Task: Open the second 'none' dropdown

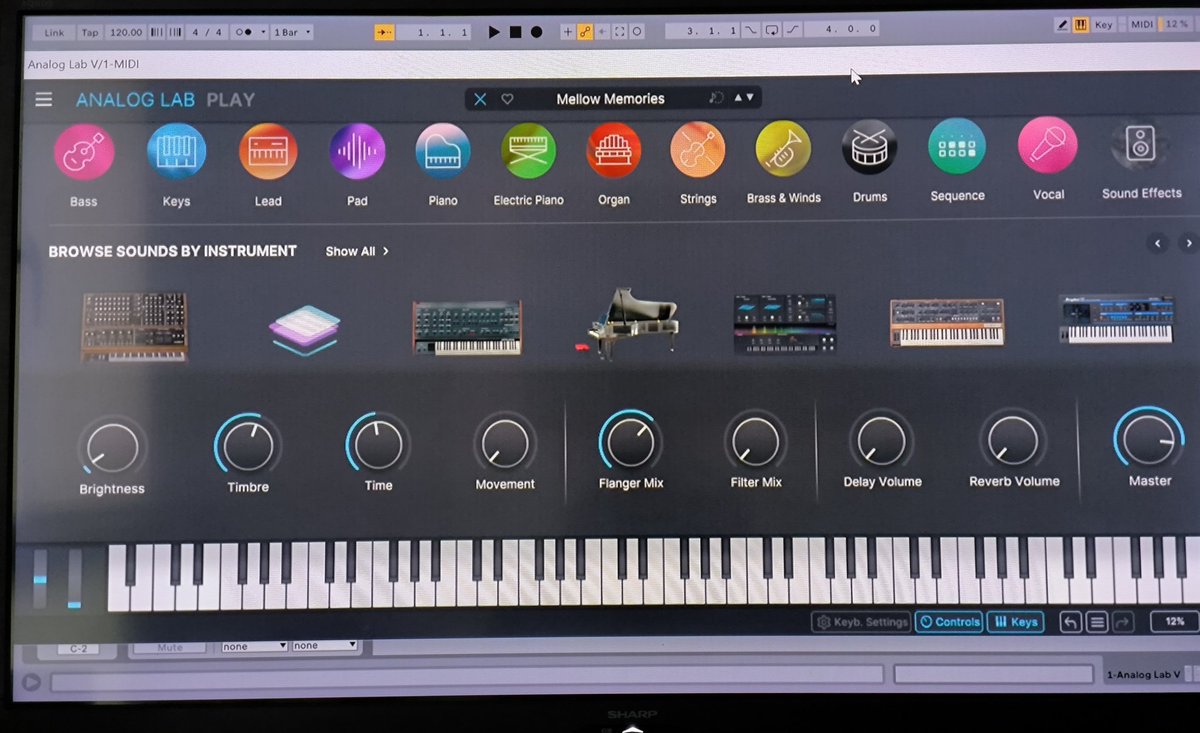Action: click(325, 645)
